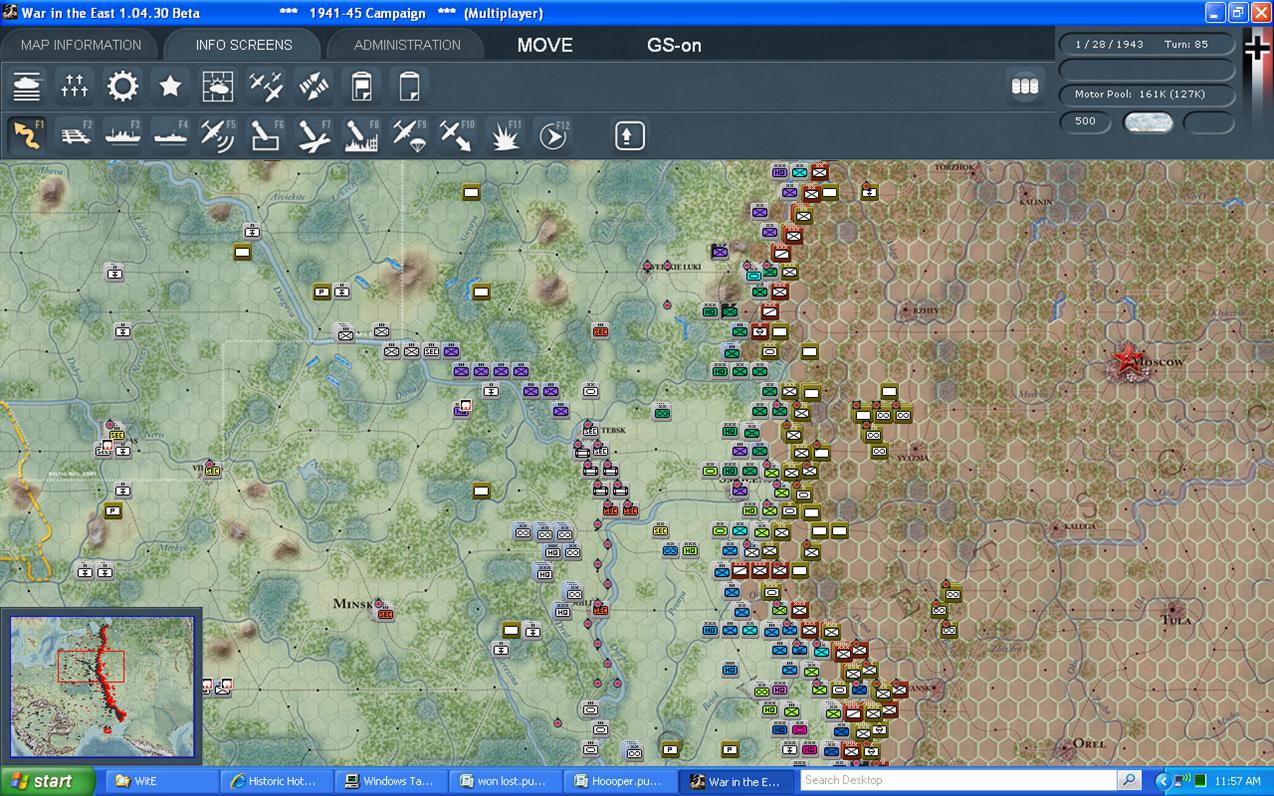Viewport: 1274px width, 796px height.
Task: Click the upward arrow box icon
Action: (629, 135)
